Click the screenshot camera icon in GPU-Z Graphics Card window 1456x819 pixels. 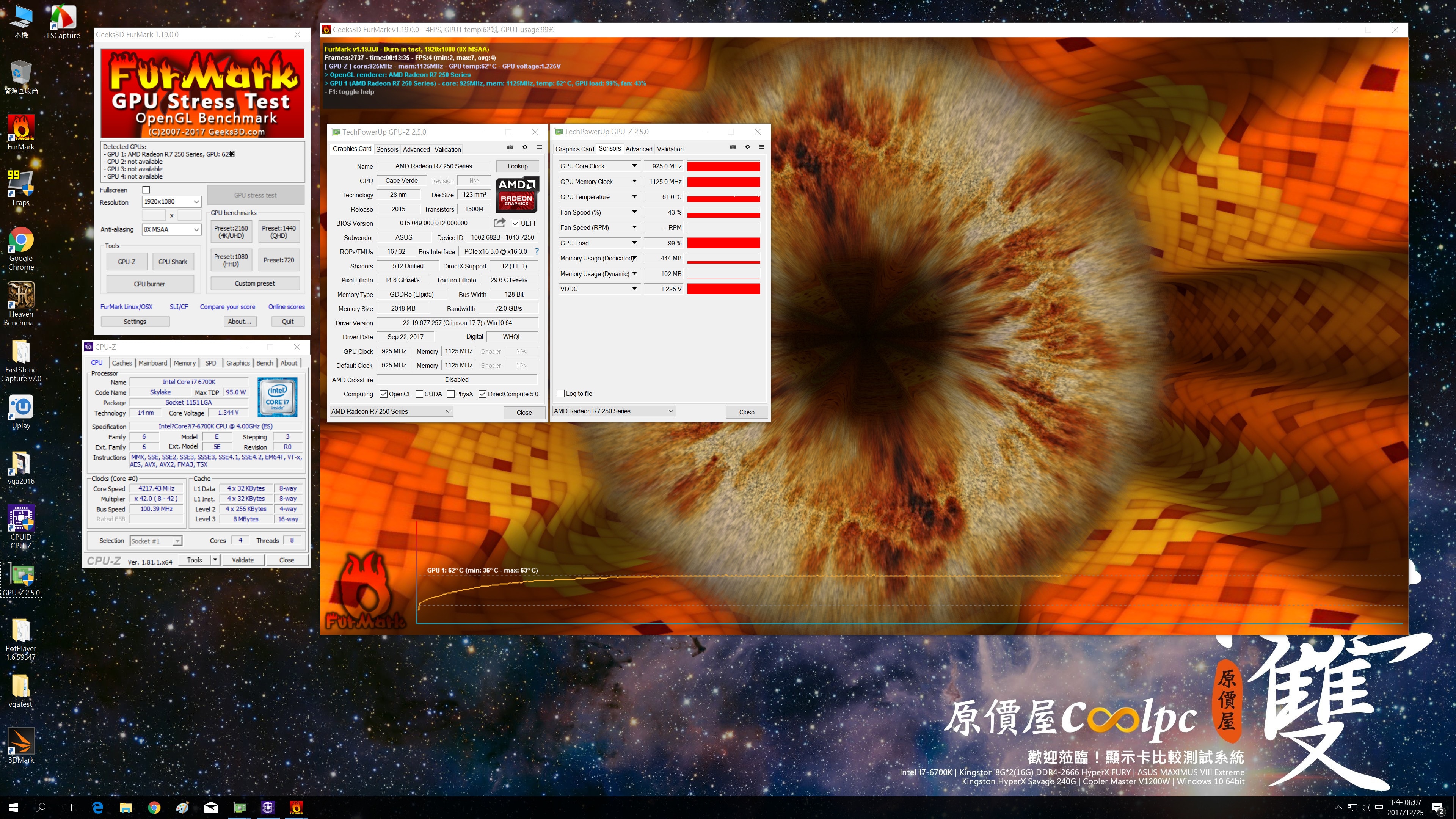[x=510, y=147]
